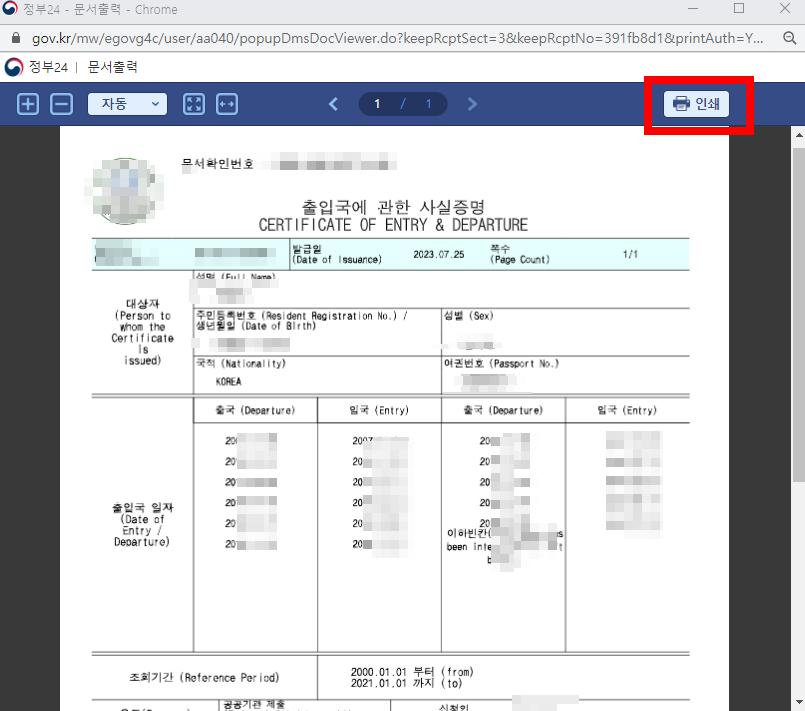Click the nationality value KOREA
This screenshot has height=711, width=805.
click(228, 381)
